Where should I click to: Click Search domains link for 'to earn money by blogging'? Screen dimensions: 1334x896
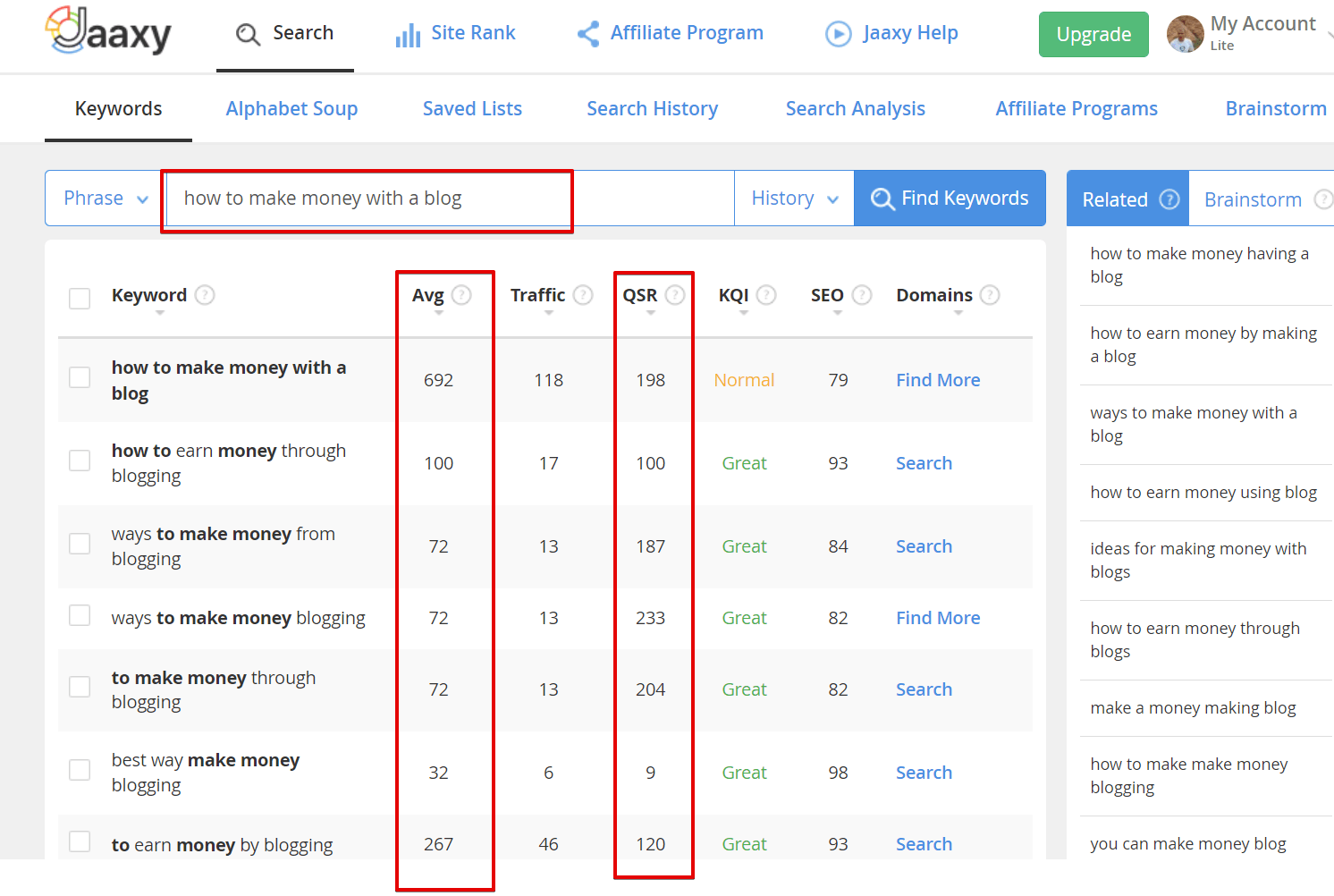pyautogui.click(x=924, y=844)
